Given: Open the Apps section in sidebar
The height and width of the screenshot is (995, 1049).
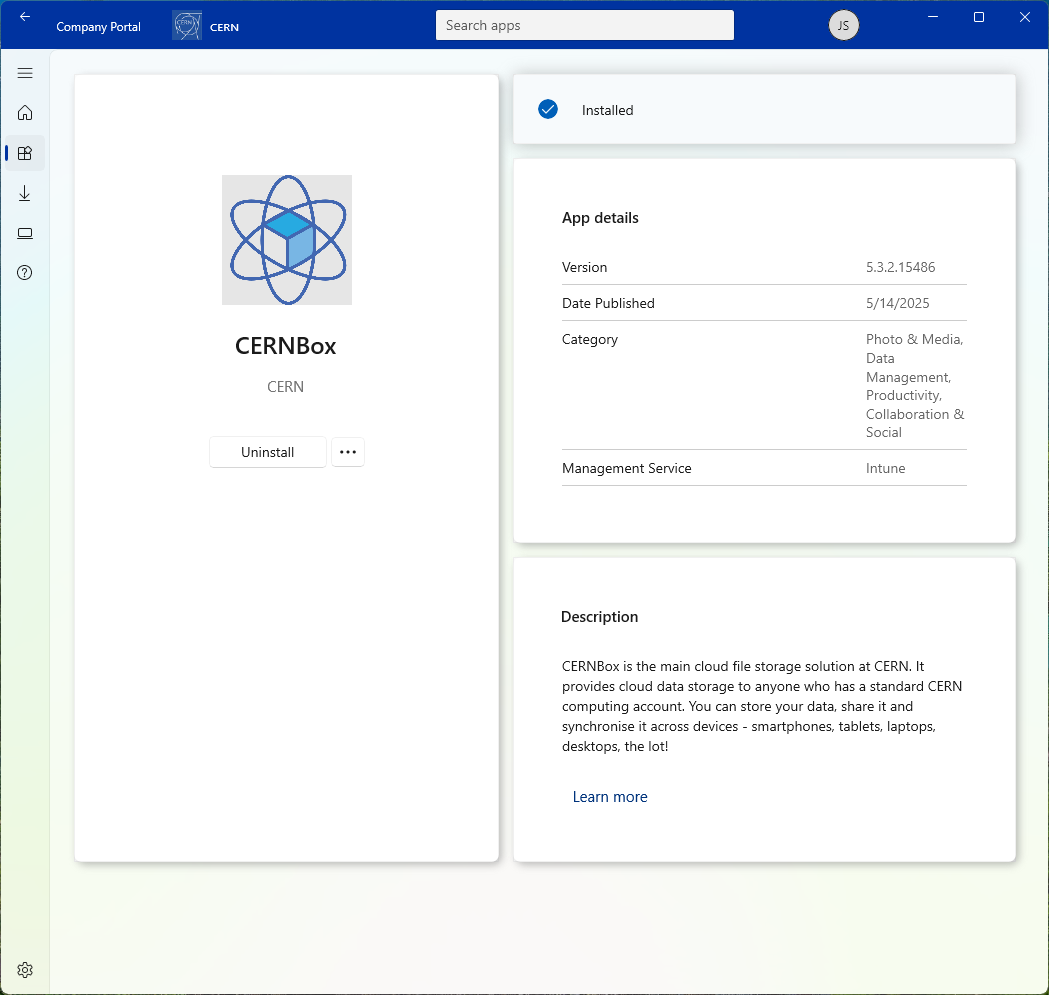Looking at the screenshot, I should pos(25,153).
